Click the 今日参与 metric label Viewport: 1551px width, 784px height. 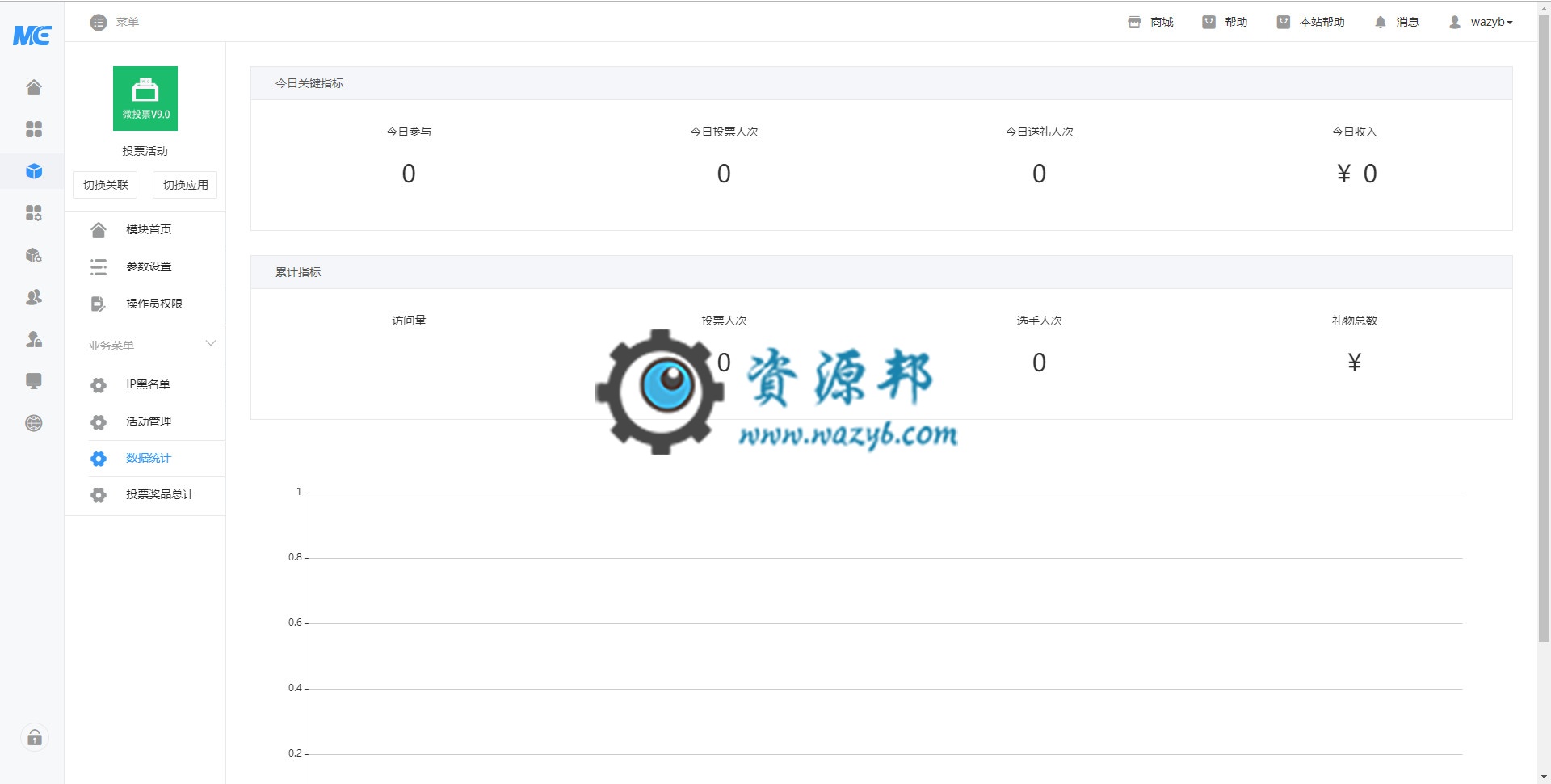(x=409, y=132)
